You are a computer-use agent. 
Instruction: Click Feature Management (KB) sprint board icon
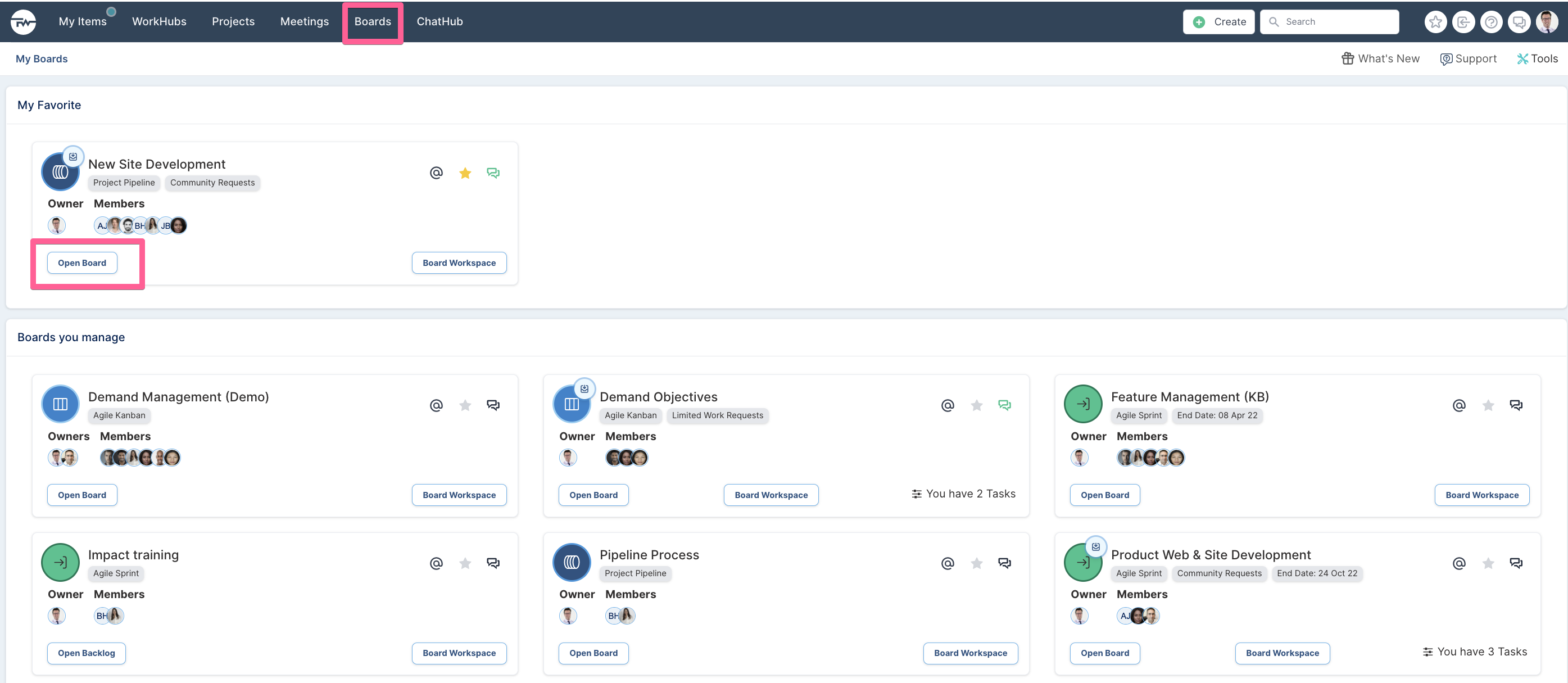click(x=1083, y=404)
